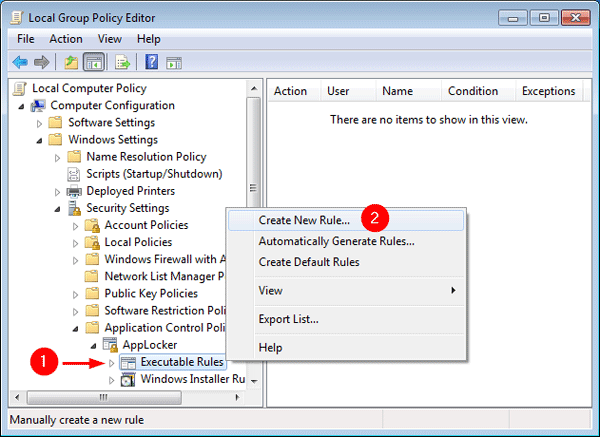600x437 pixels.
Task: Expand the Account Policies node
Action: (x=76, y=226)
